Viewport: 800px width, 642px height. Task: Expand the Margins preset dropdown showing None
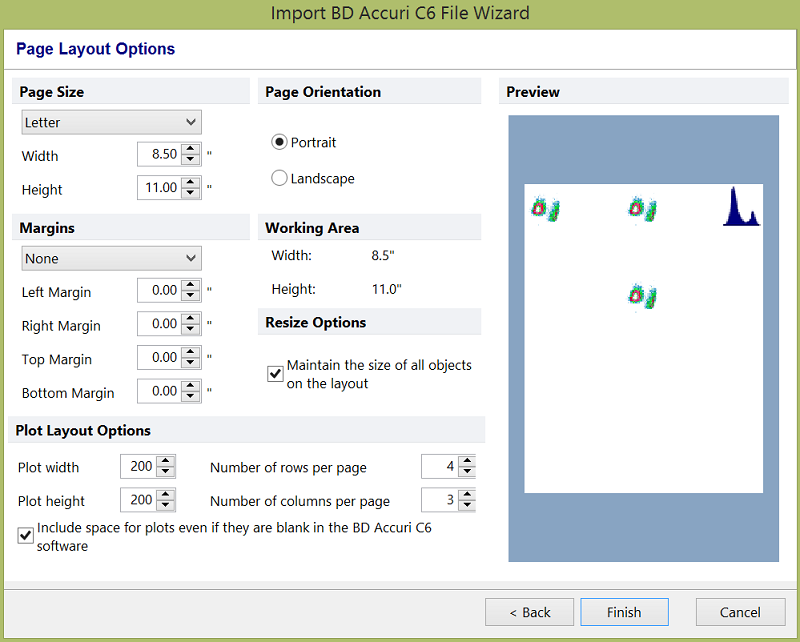click(x=111, y=258)
